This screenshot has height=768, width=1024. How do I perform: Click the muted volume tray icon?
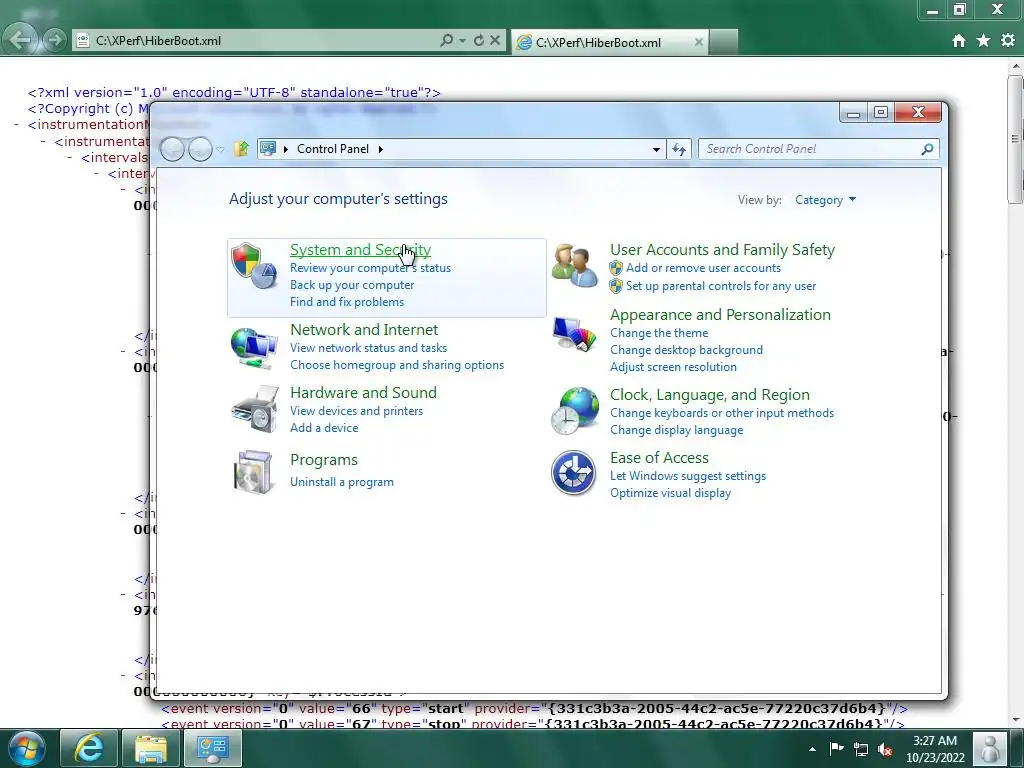(886, 749)
